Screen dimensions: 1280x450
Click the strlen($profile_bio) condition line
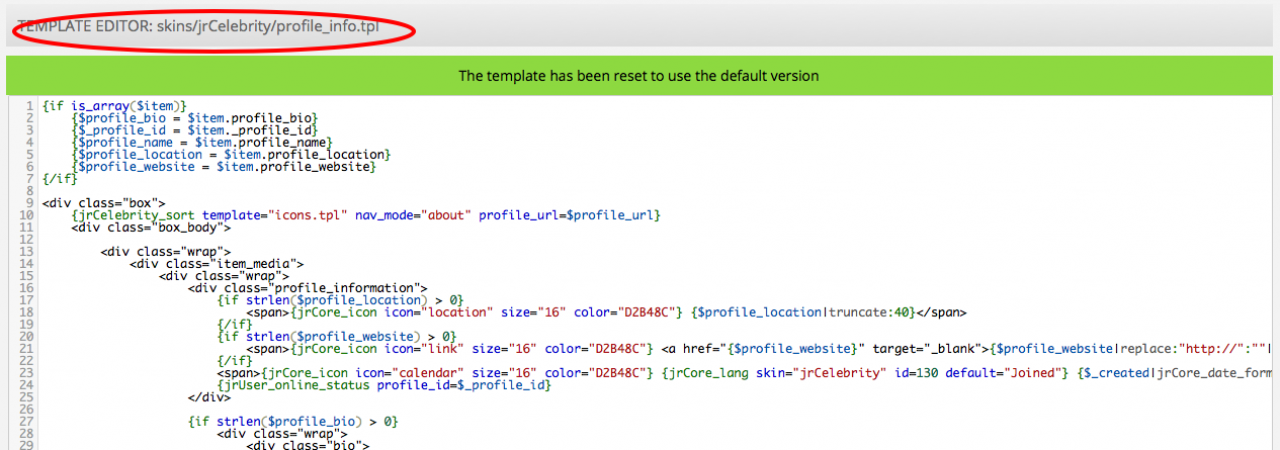293,422
